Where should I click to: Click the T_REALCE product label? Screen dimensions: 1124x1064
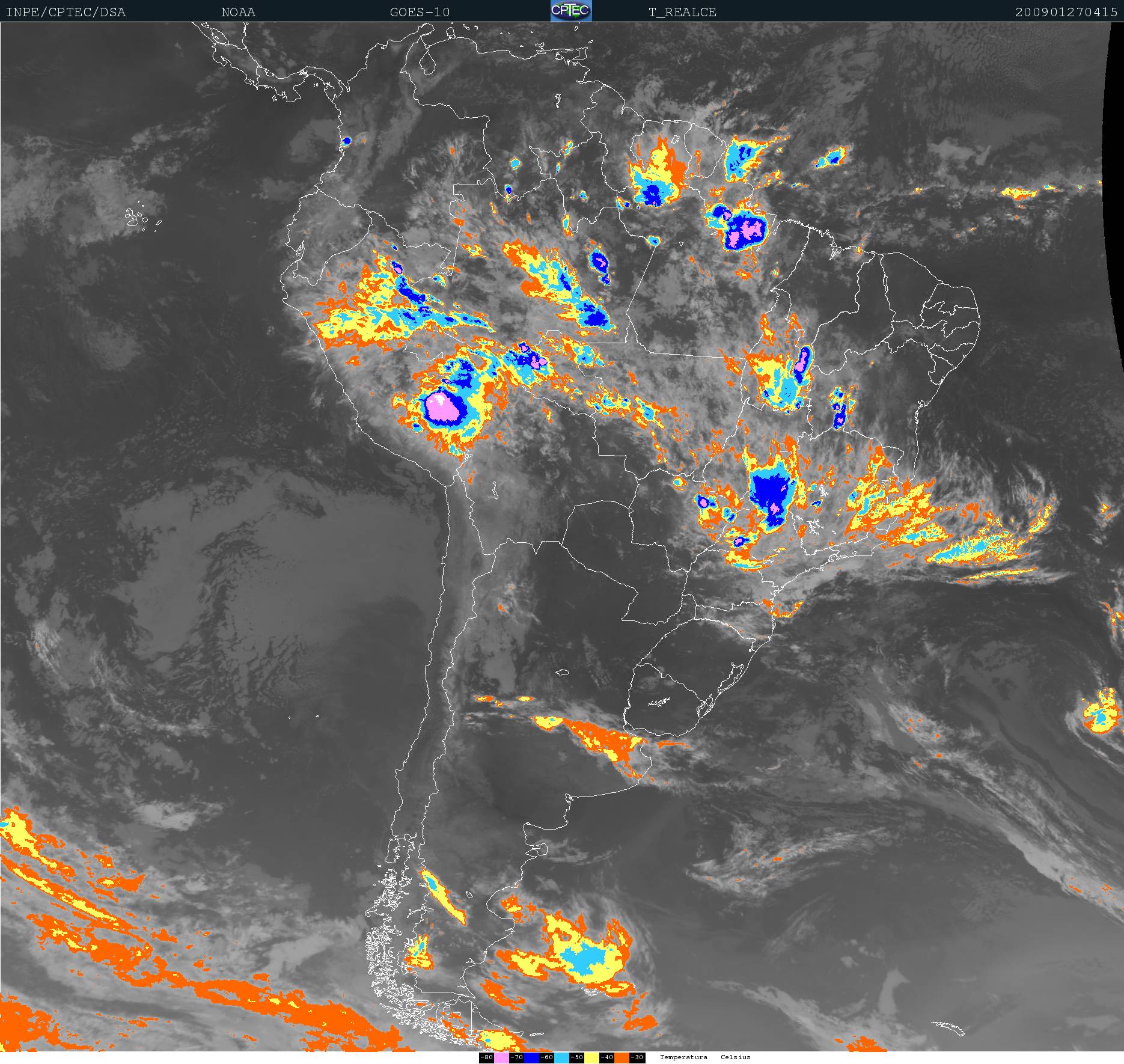click(x=682, y=12)
